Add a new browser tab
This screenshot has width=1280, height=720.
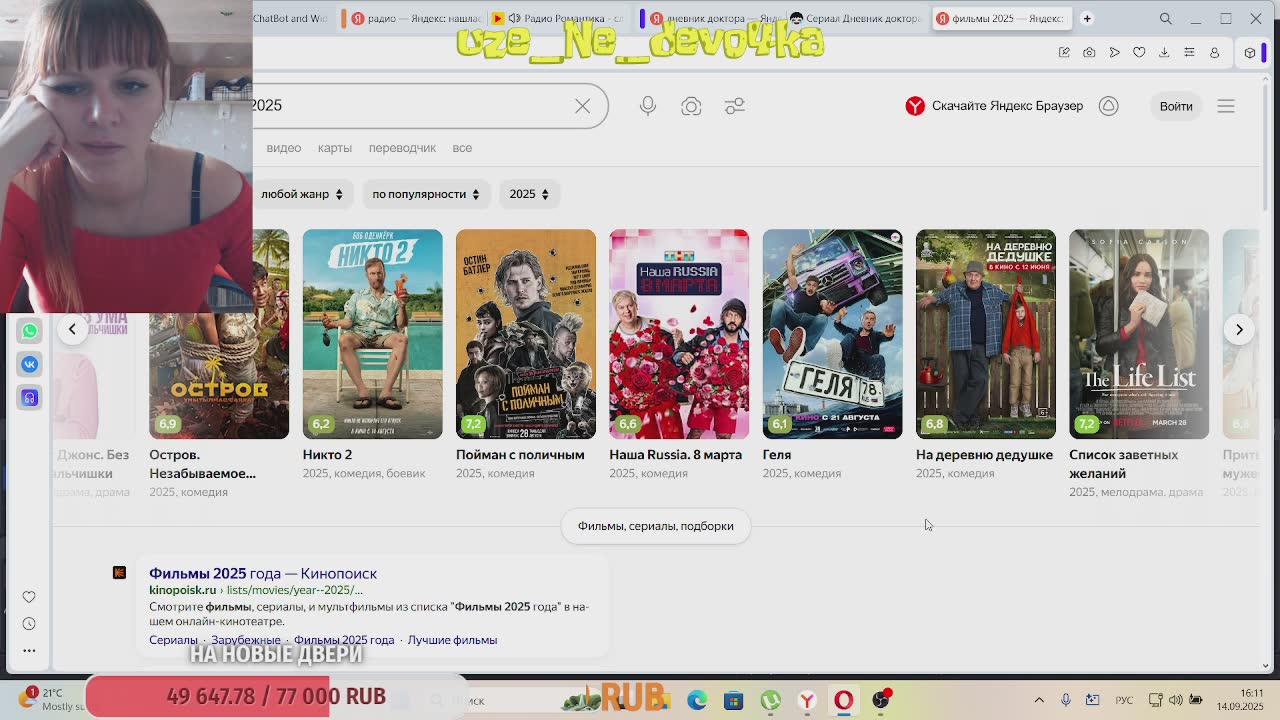1087,18
